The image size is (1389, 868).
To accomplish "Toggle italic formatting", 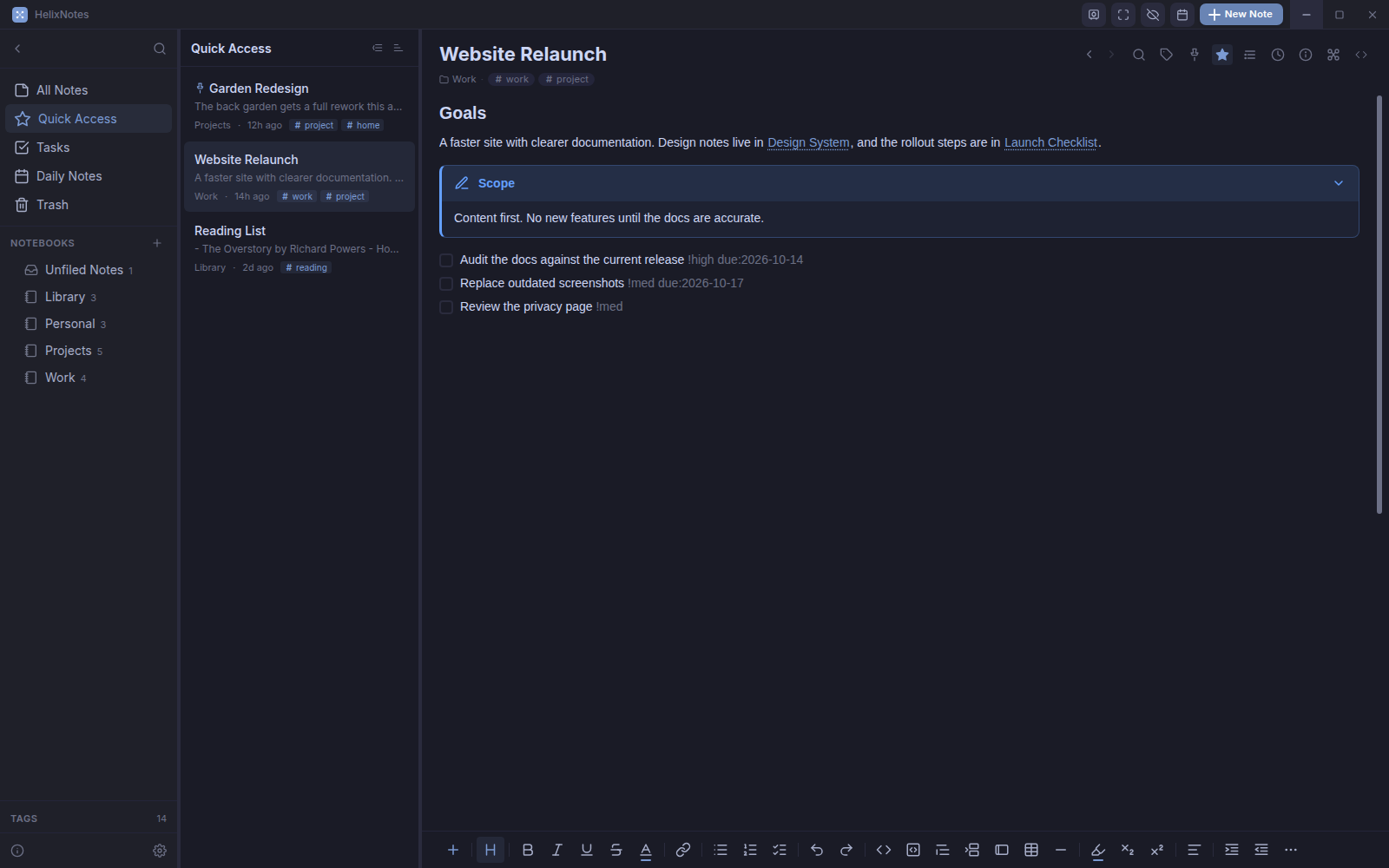I will (557, 850).
